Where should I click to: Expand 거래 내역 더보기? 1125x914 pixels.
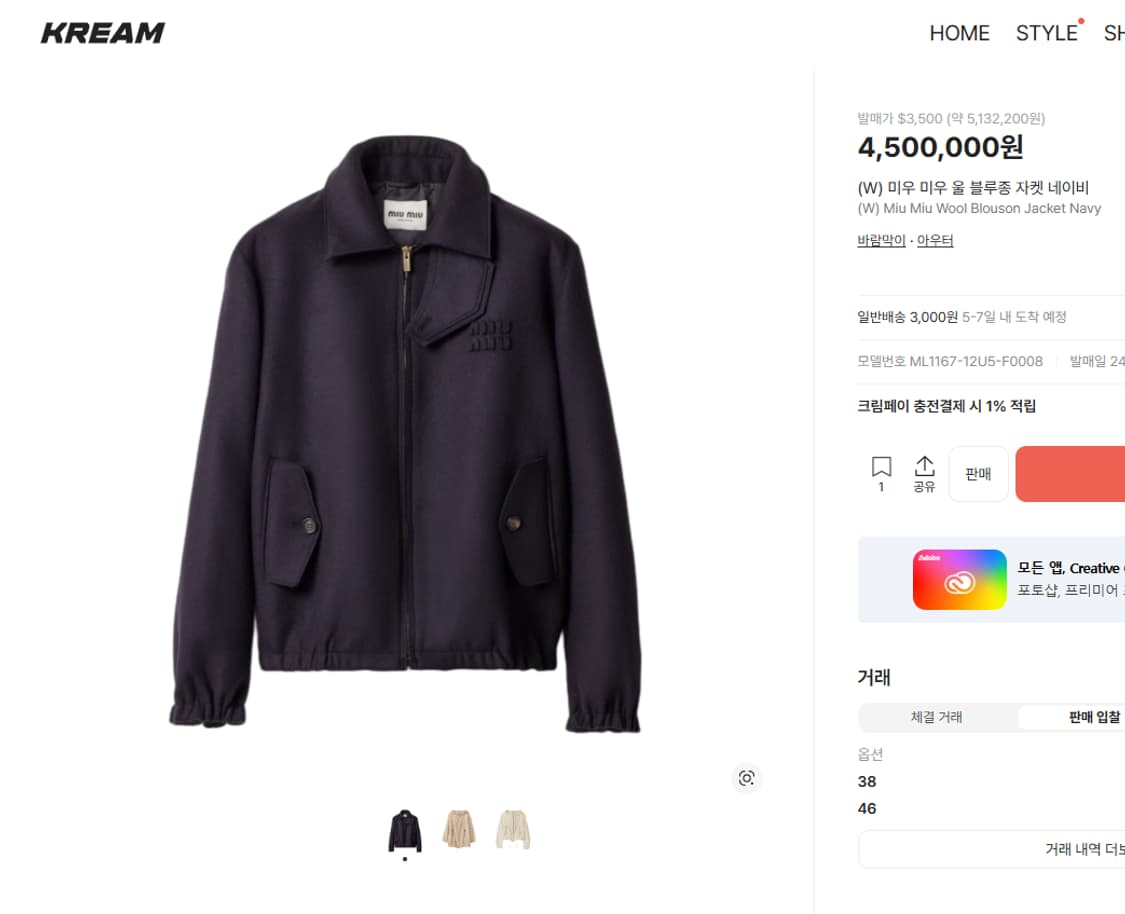click(x=1084, y=849)
